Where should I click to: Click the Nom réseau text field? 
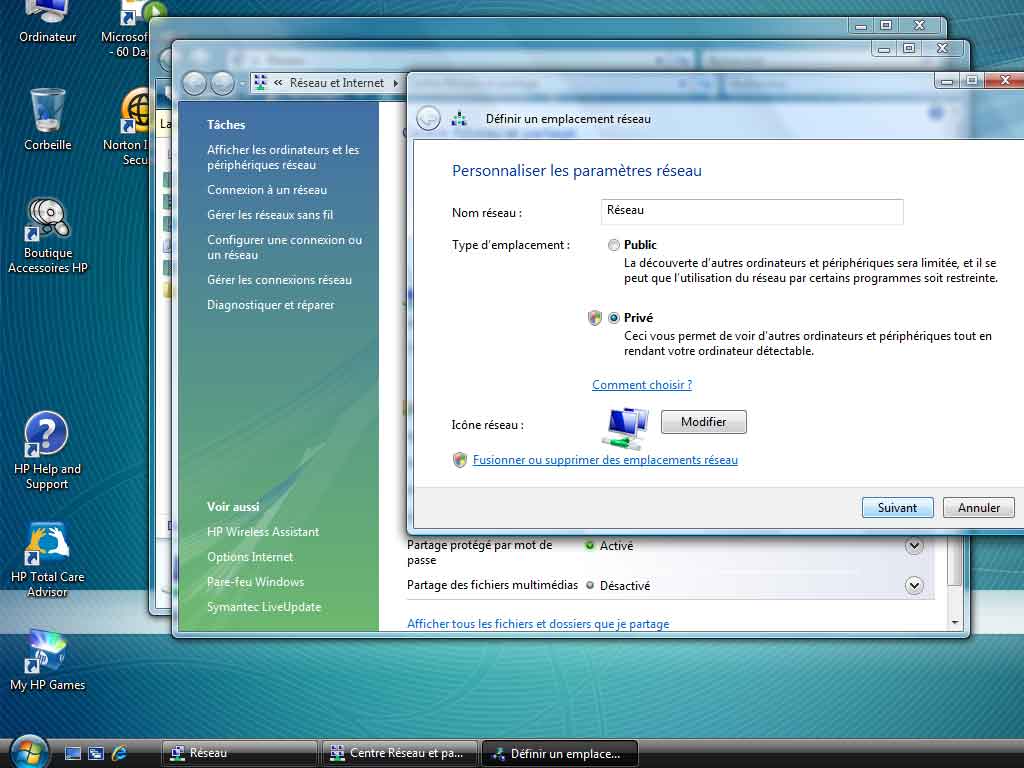(752, 211)
